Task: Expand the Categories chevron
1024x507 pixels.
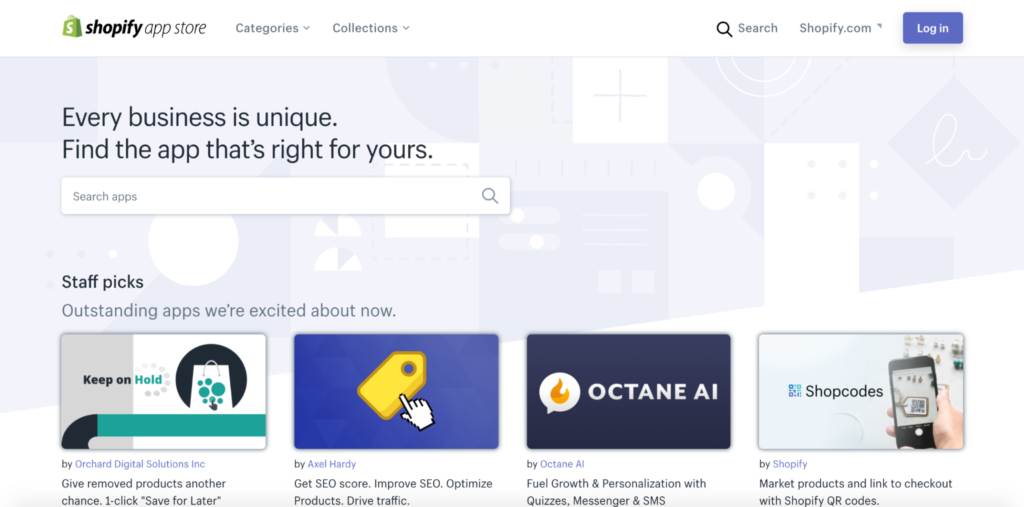Action: click(306, 28)
